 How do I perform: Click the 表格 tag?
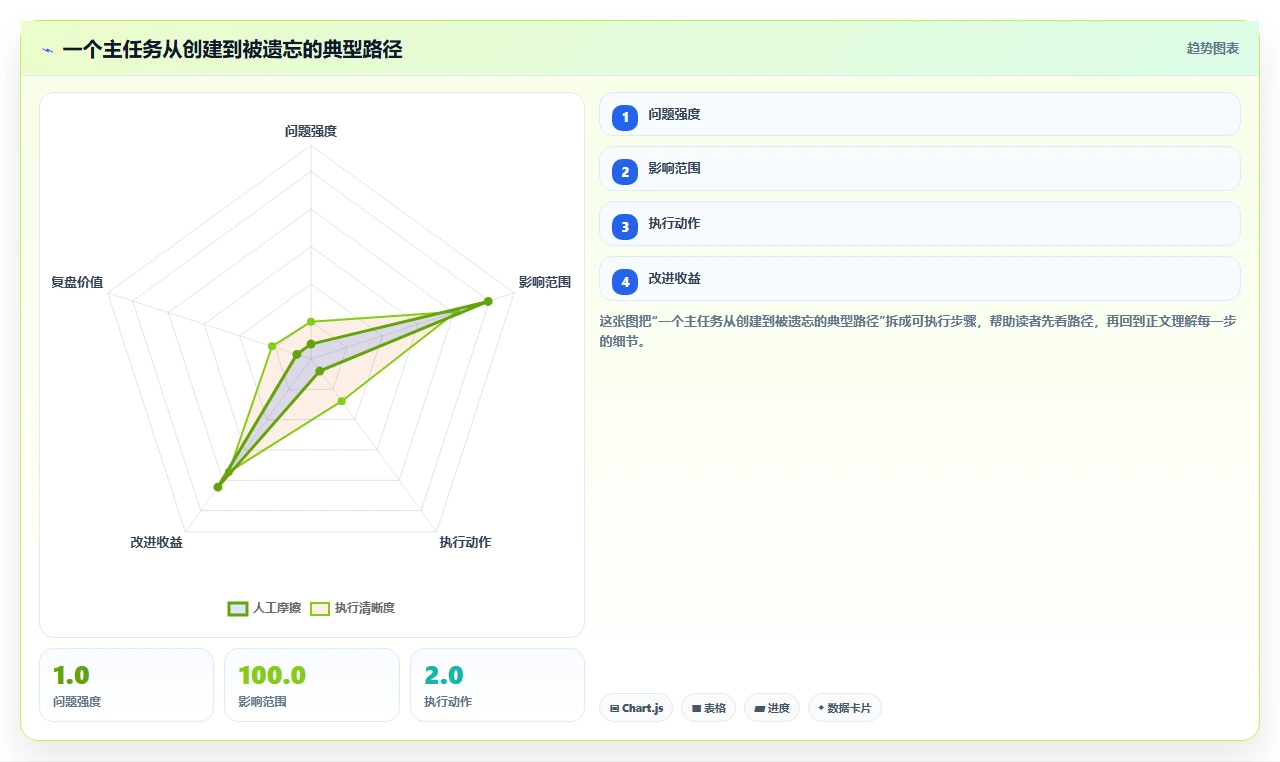708,708
